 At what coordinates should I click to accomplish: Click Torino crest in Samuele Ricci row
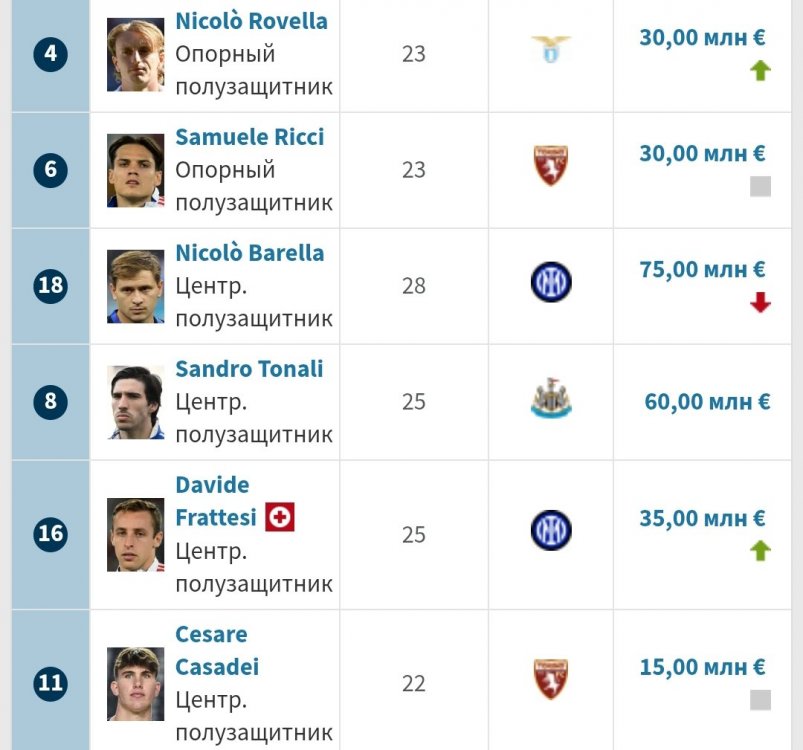(x=551, y=165)
